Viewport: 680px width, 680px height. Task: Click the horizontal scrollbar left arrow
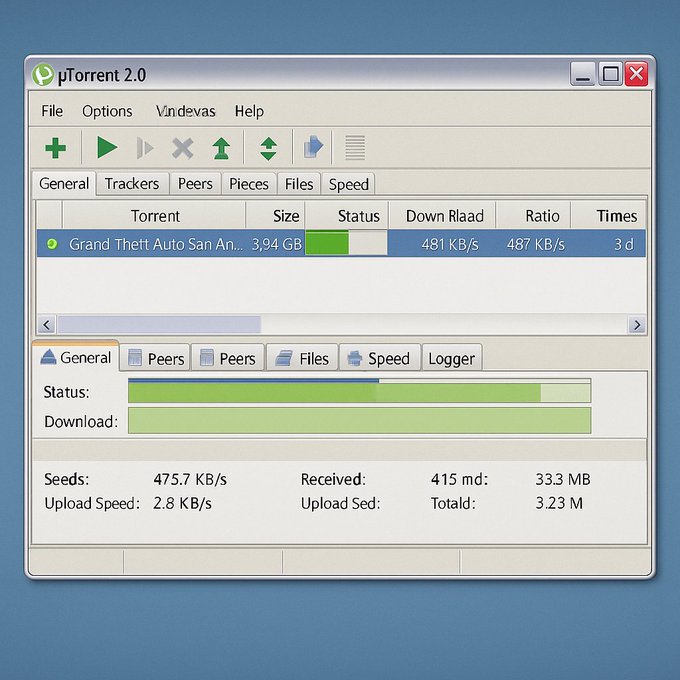click(46, 325)
